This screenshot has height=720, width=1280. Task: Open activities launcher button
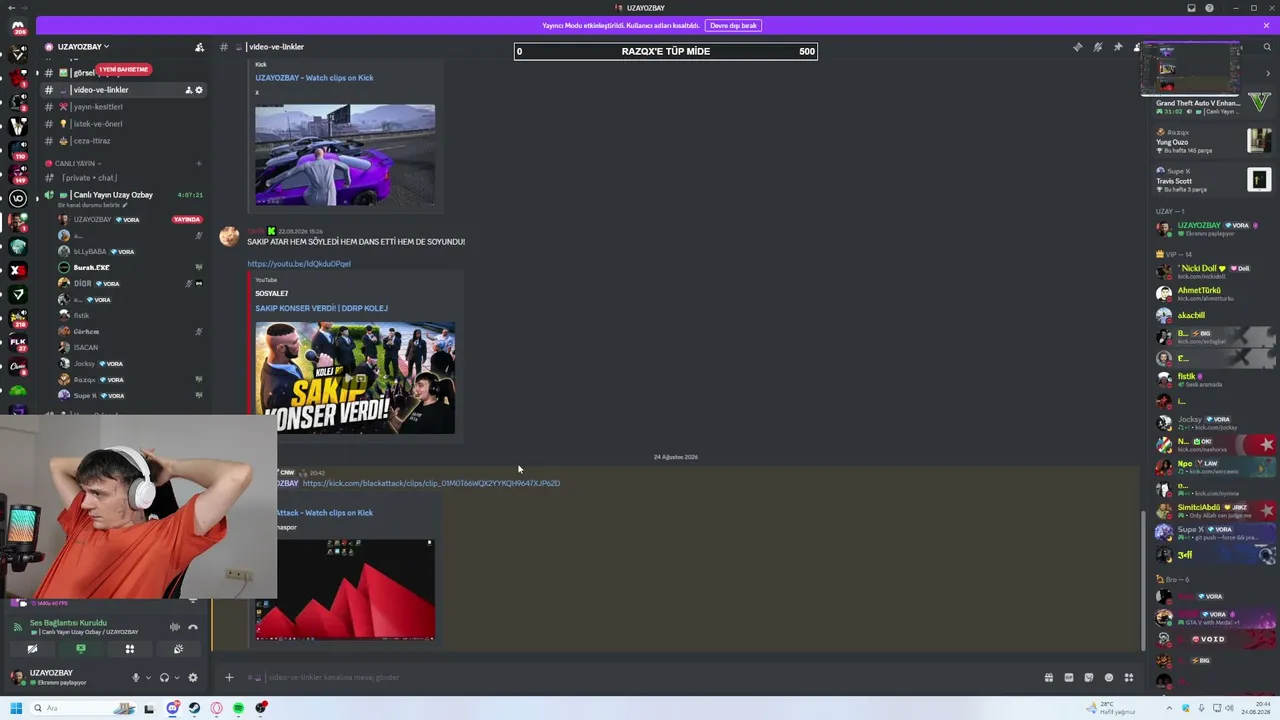pyautogui.click(x=129, y=649)
